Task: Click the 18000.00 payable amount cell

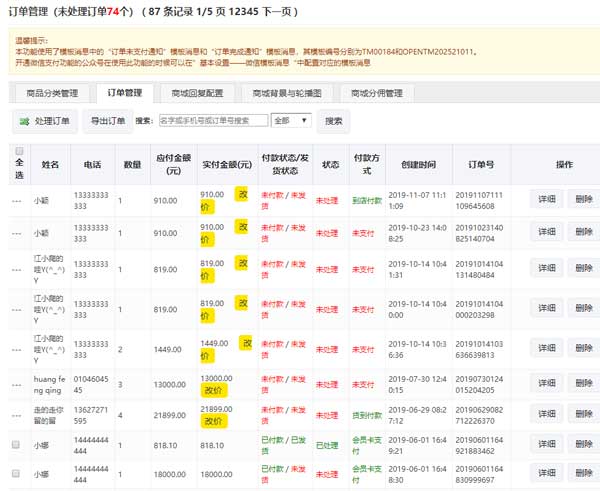Action: 170,474
